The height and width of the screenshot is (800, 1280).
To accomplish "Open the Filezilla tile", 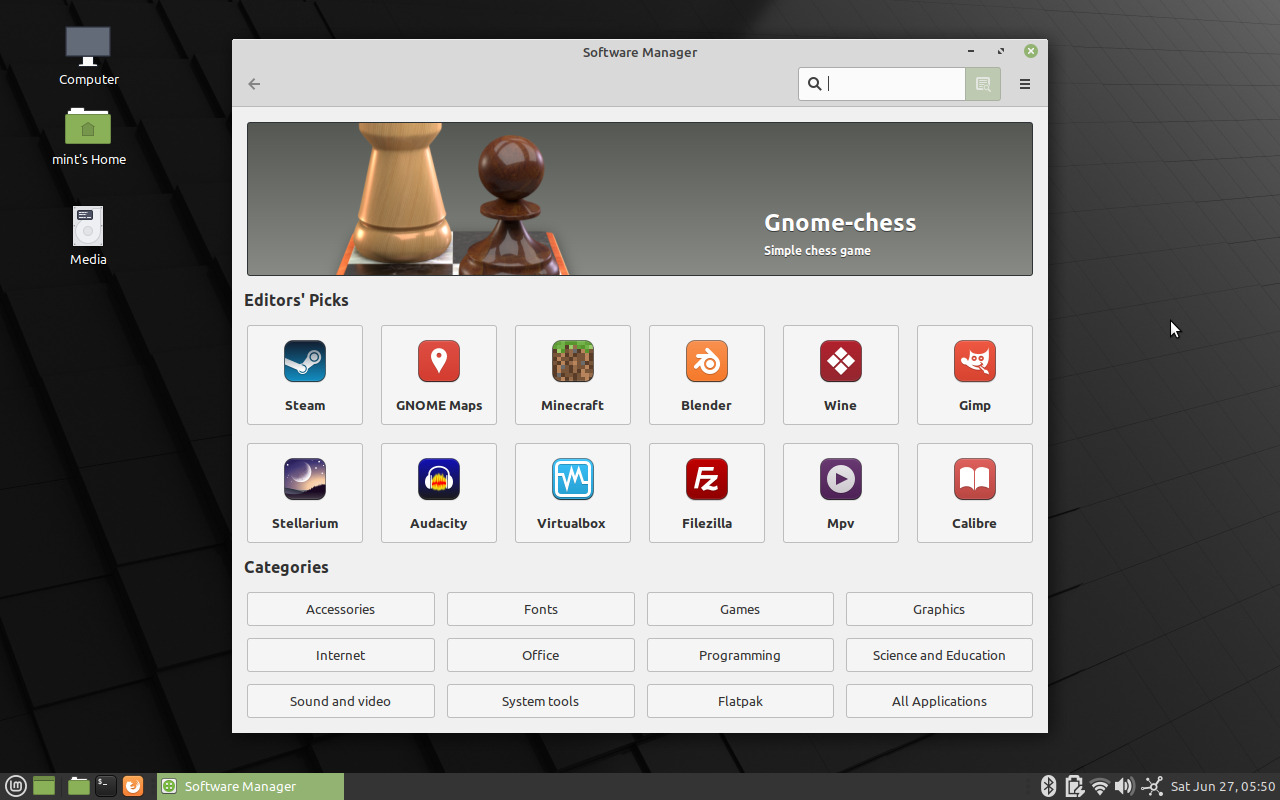I will [x=707, y=493].
